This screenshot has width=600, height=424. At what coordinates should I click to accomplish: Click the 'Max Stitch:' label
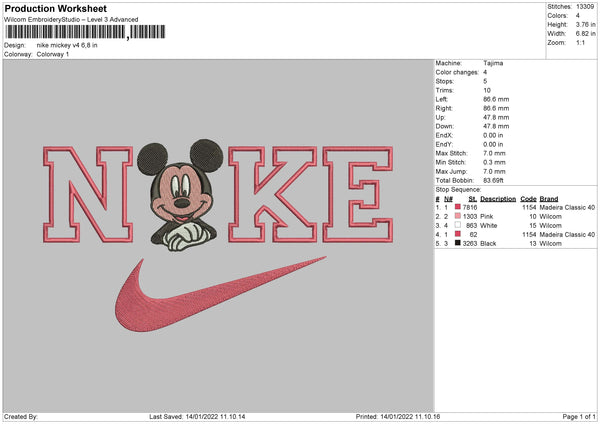click(452, 153)
